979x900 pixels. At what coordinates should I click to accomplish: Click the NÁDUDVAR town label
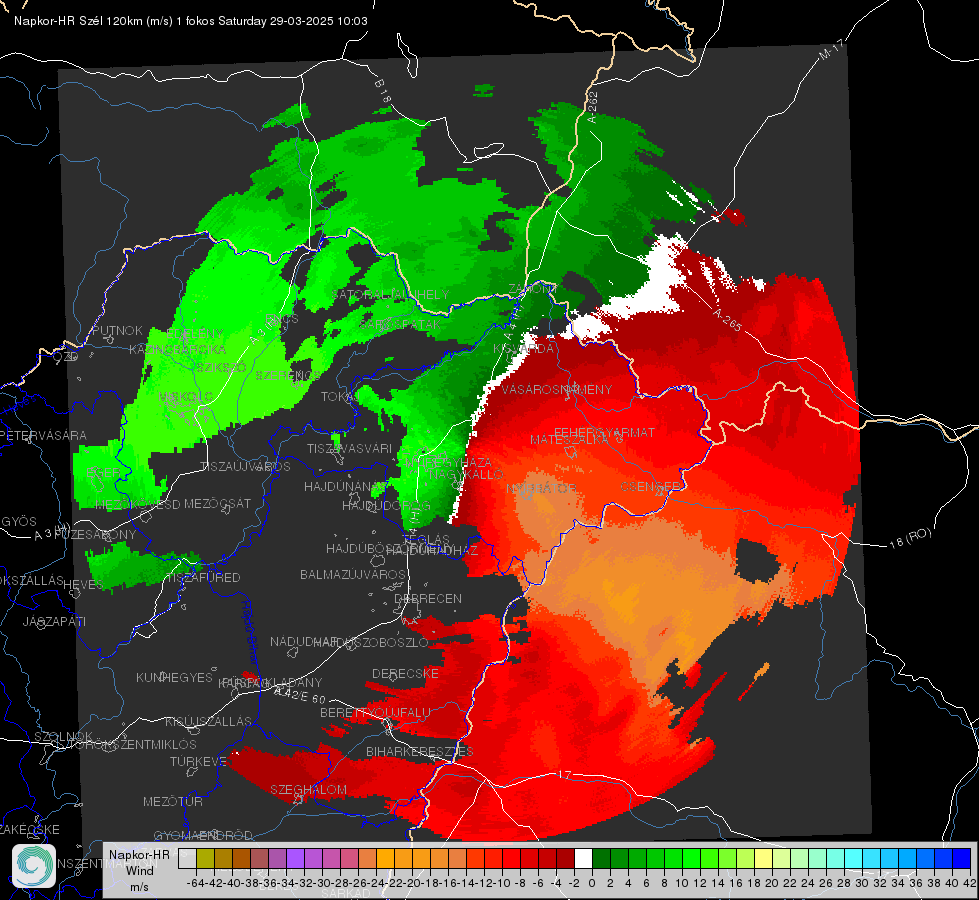[x=303, y=641]
